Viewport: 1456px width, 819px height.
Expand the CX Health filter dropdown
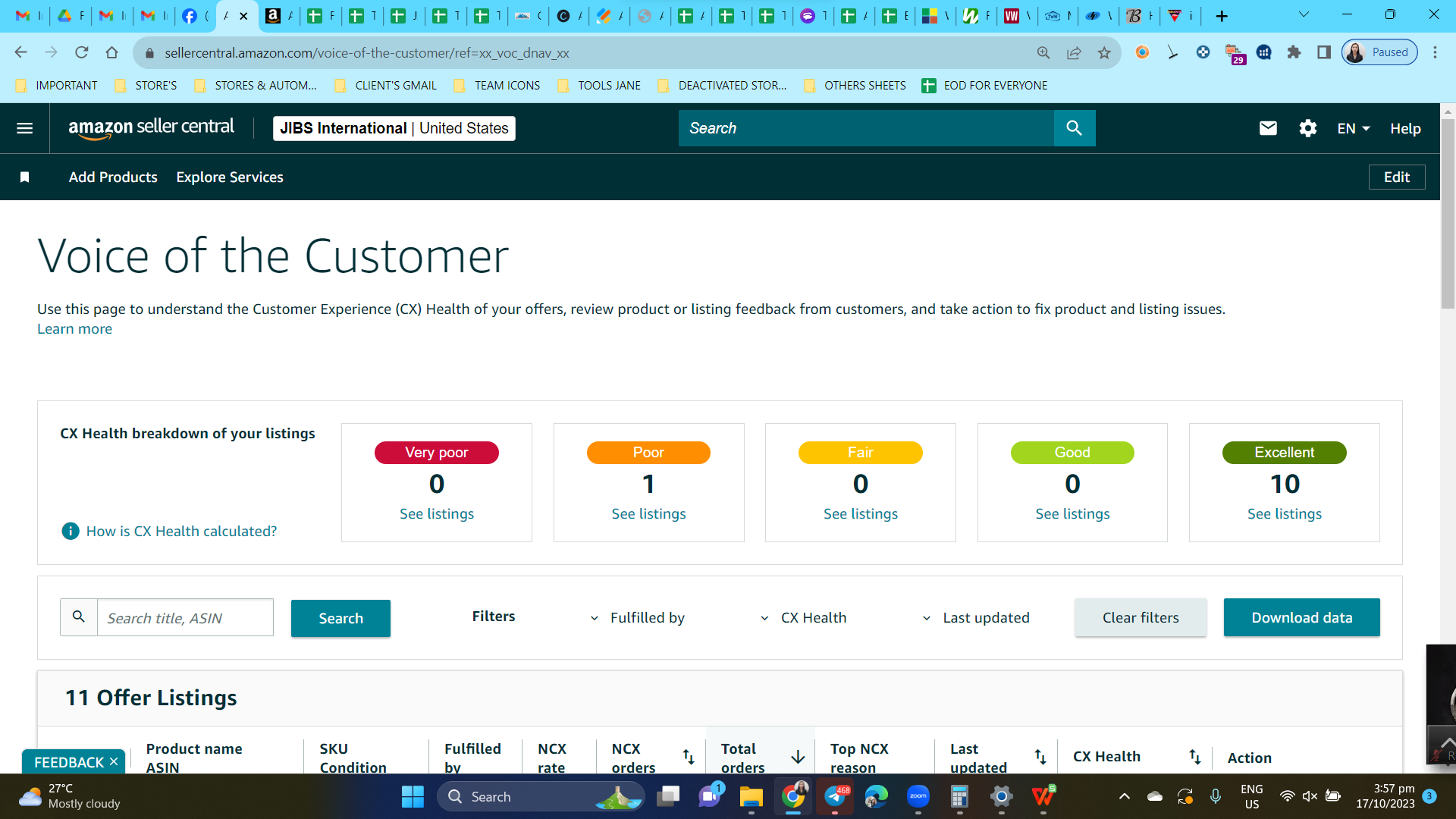(803, 618)
